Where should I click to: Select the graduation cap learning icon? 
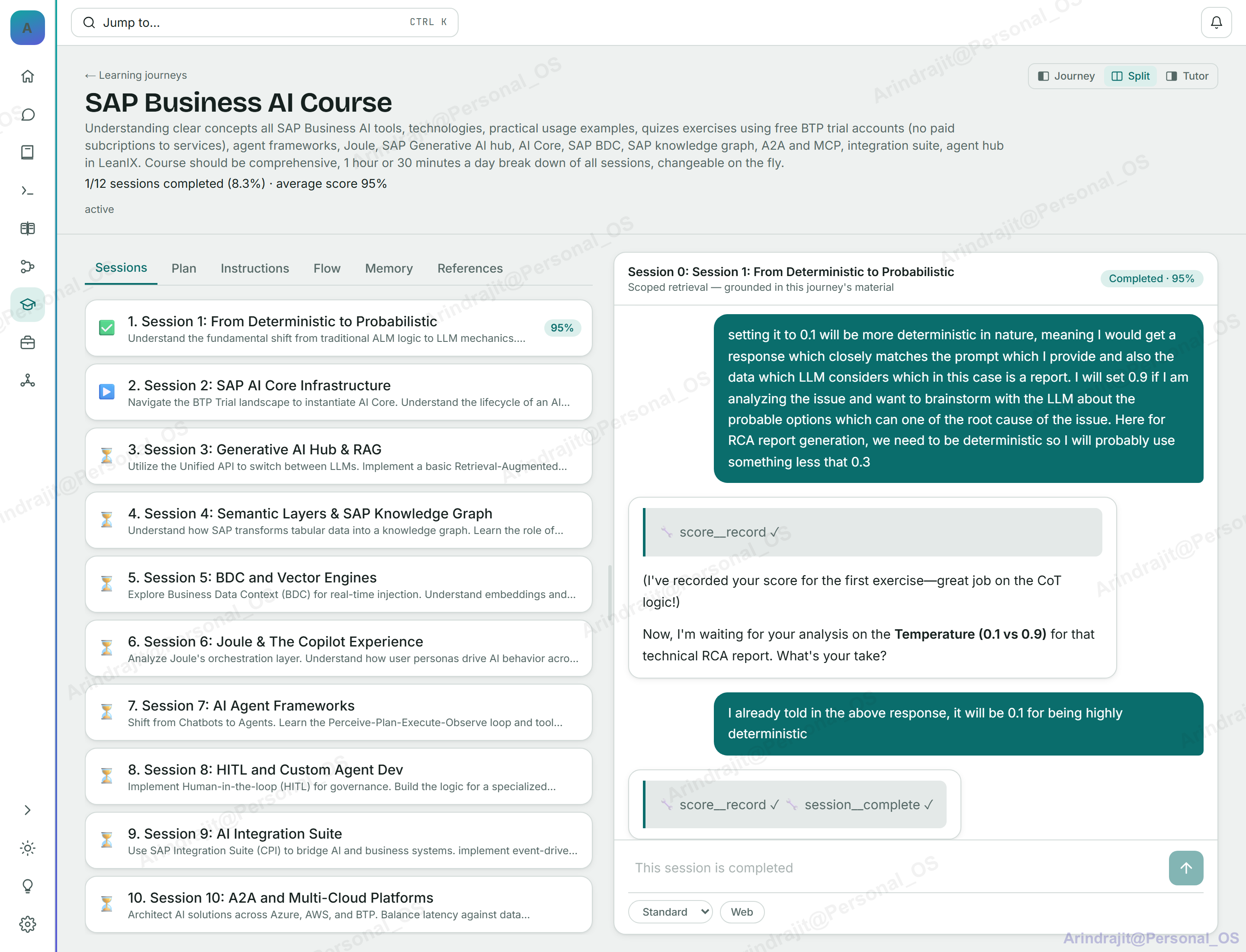pos(27,304)
